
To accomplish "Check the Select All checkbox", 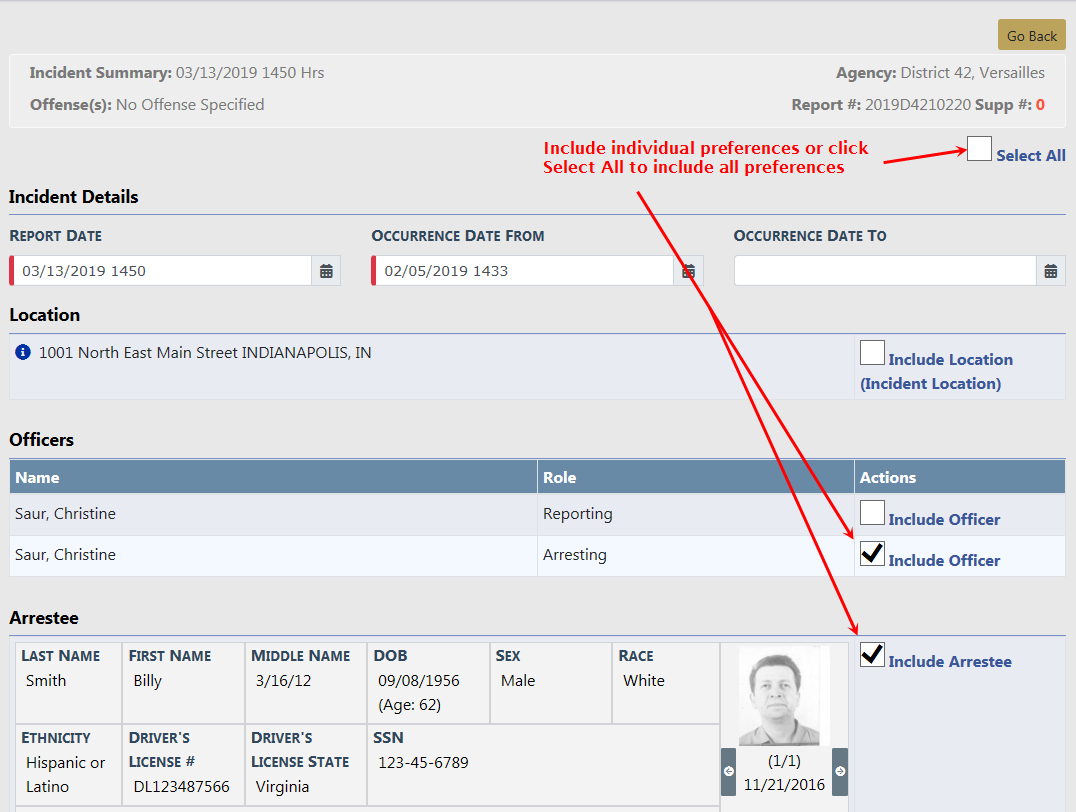I will pyautogui.click(x=979, y=150).
